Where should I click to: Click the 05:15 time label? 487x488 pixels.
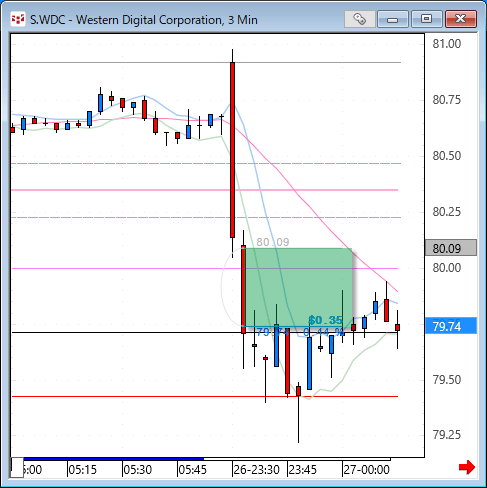click(82, 470)
